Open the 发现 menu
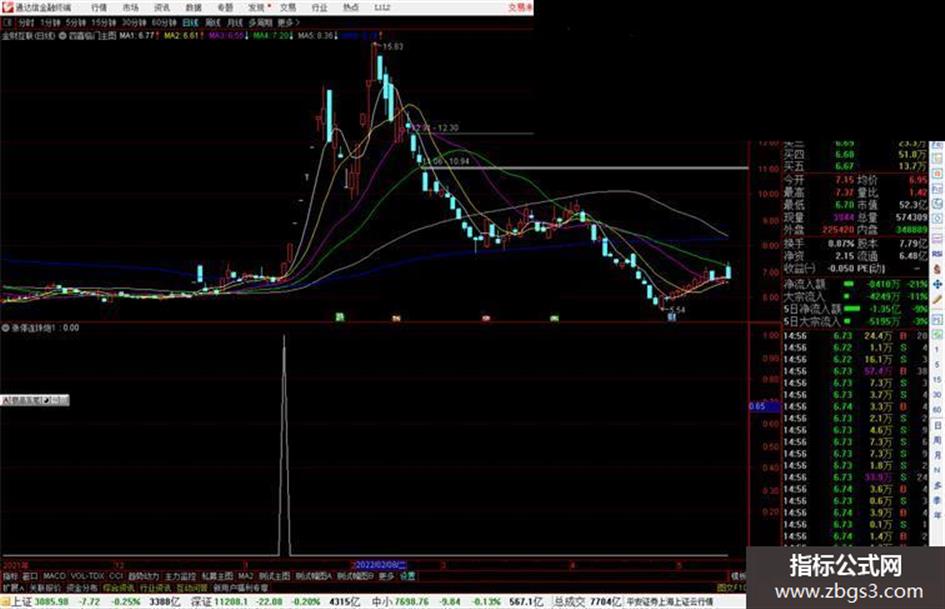Screen dimensions: 945x609 coord(257,7)
